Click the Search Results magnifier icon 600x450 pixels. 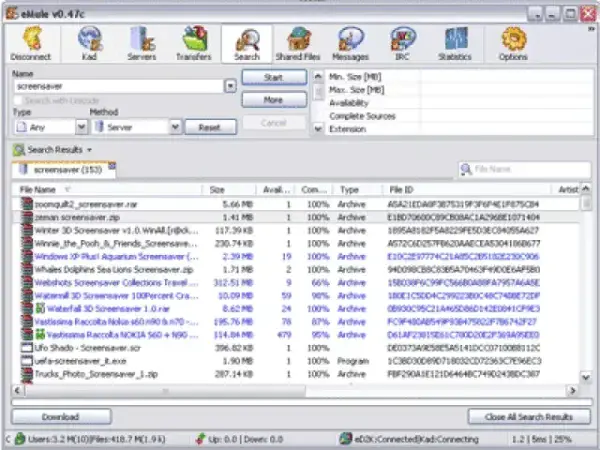coord(18,150)
